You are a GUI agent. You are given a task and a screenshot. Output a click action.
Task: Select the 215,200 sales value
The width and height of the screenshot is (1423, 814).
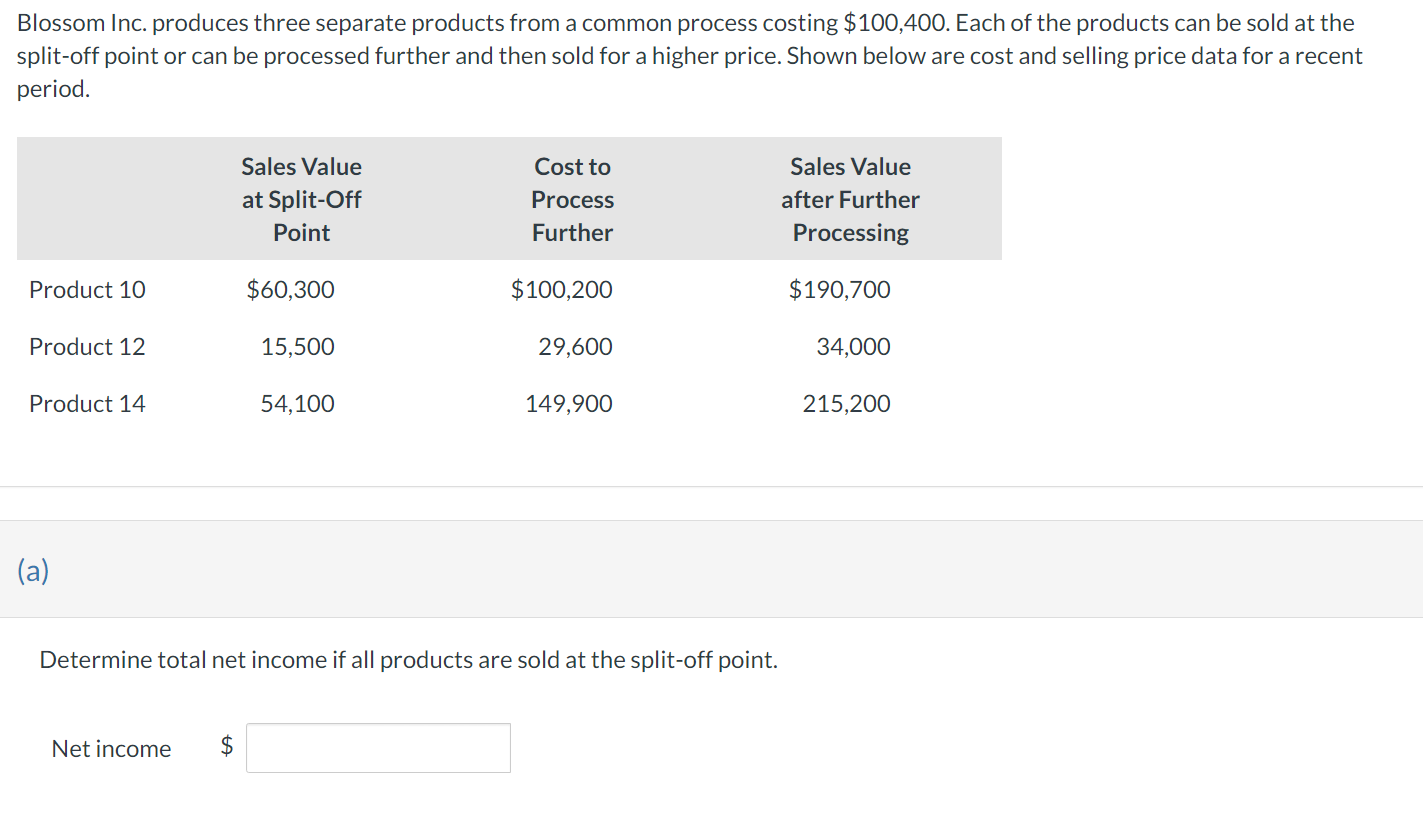click(847, 404)
